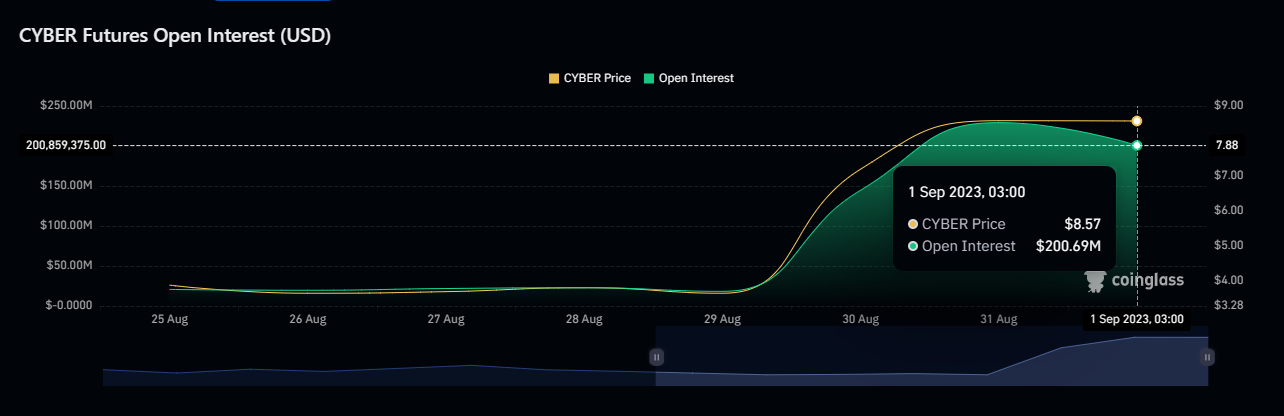This screenshot has width=1284, height=416.
Task: Click the highlighted selection in the range navigator
Action: [932, 356]
